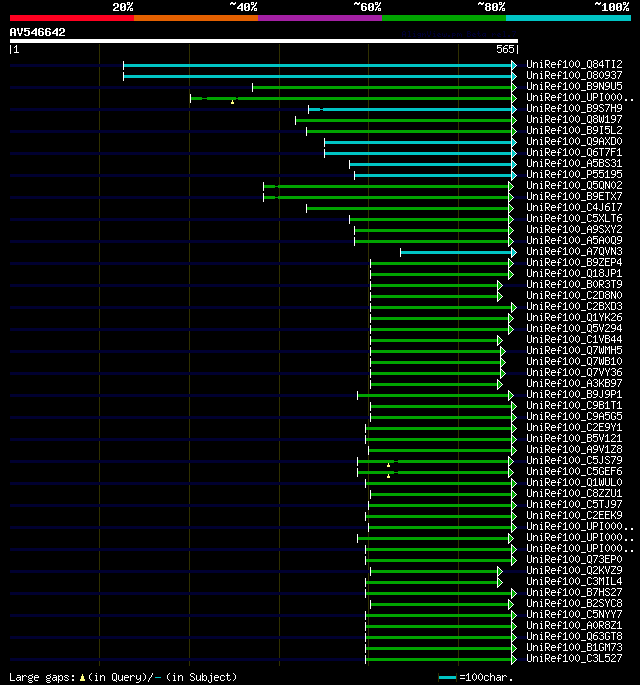Select the UniRef100_C5NYY7 label
Viewport: 640px width, 685px height.
574,614
